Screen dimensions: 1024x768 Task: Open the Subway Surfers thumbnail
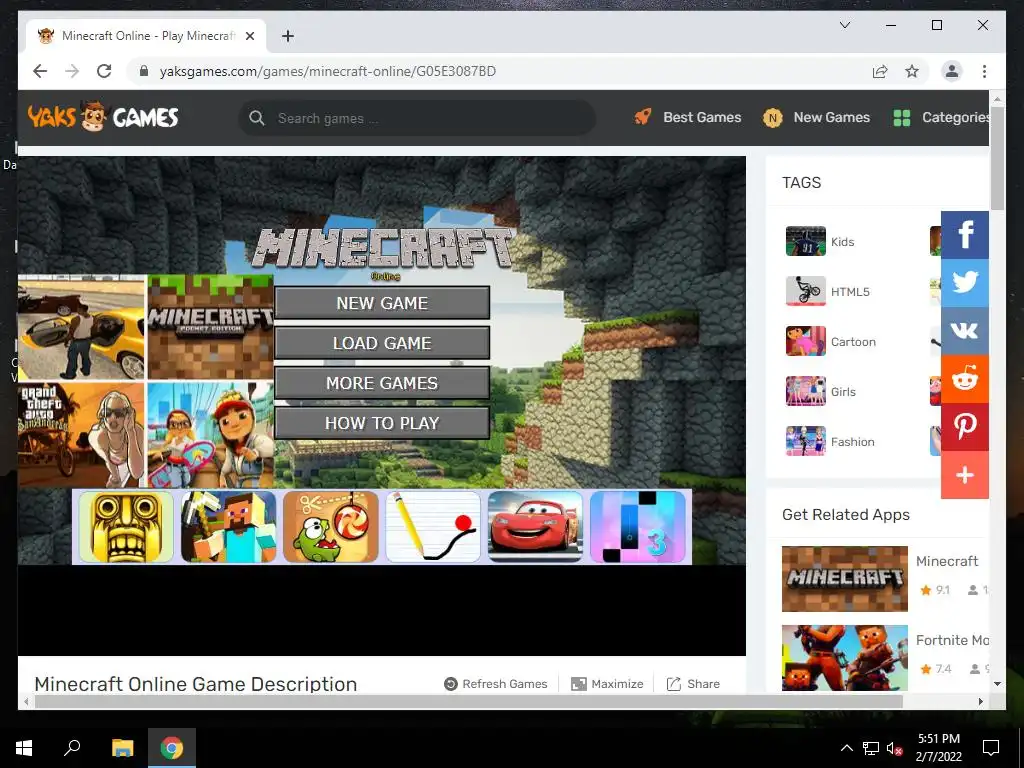210,435
